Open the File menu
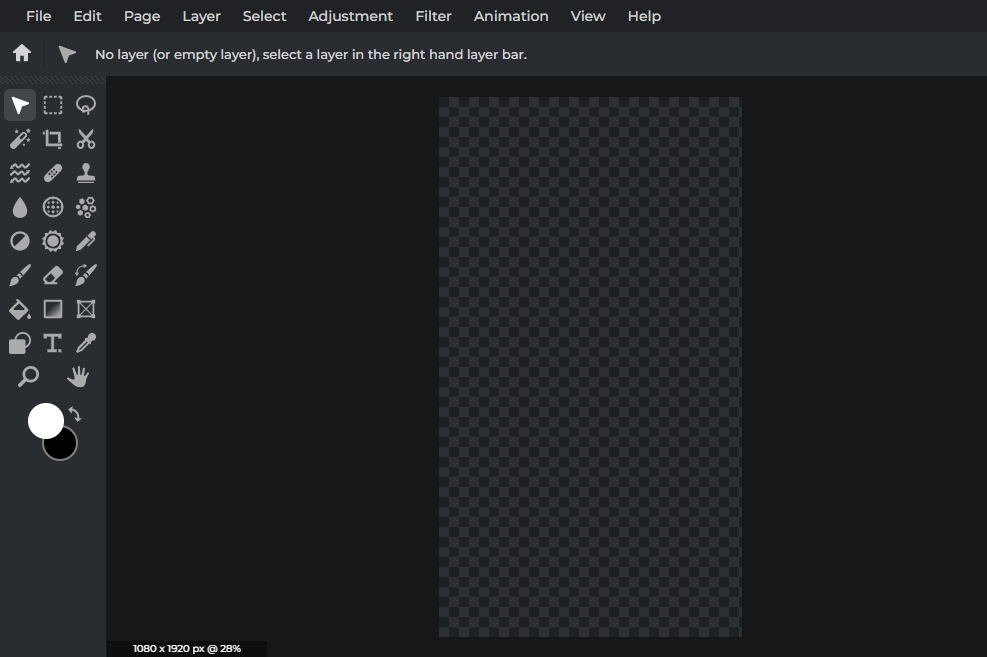This screenshot has height=657, width=987. [x=38, y=16]
